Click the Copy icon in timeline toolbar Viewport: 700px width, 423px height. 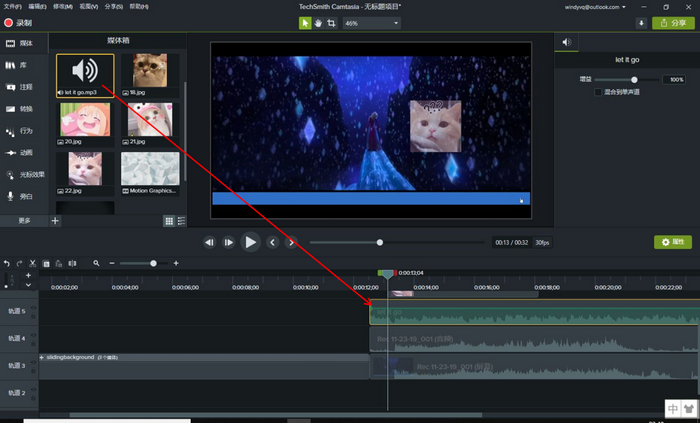46,264
